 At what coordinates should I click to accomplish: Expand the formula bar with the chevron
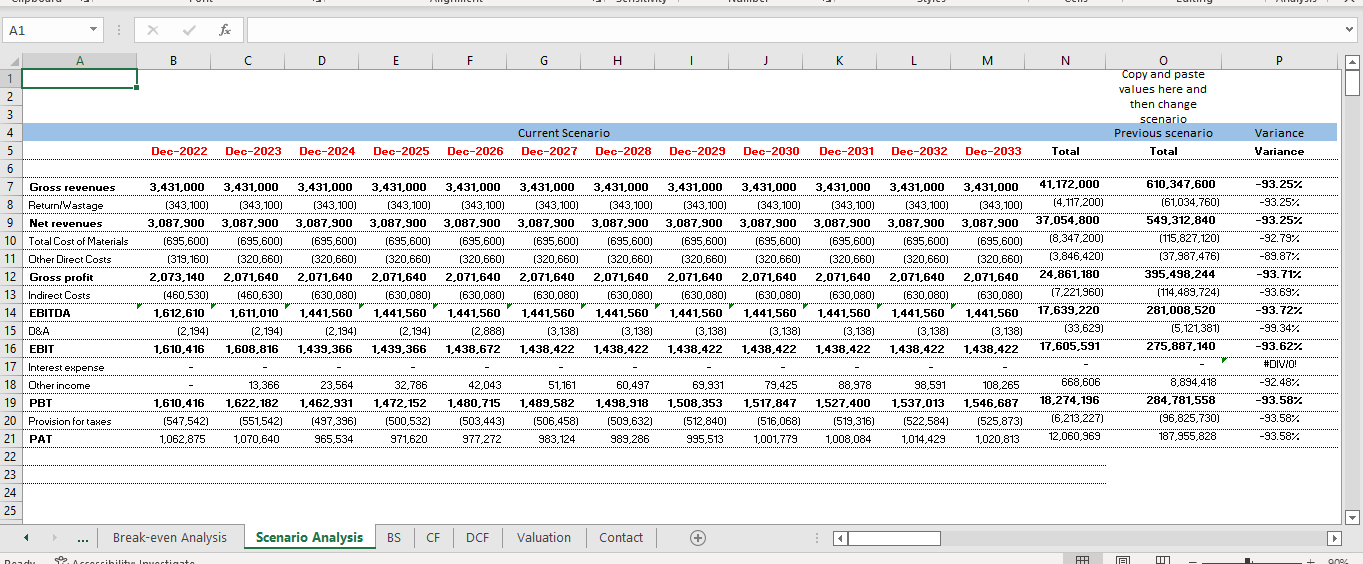pyautogui.click(x=1350, y=31)
